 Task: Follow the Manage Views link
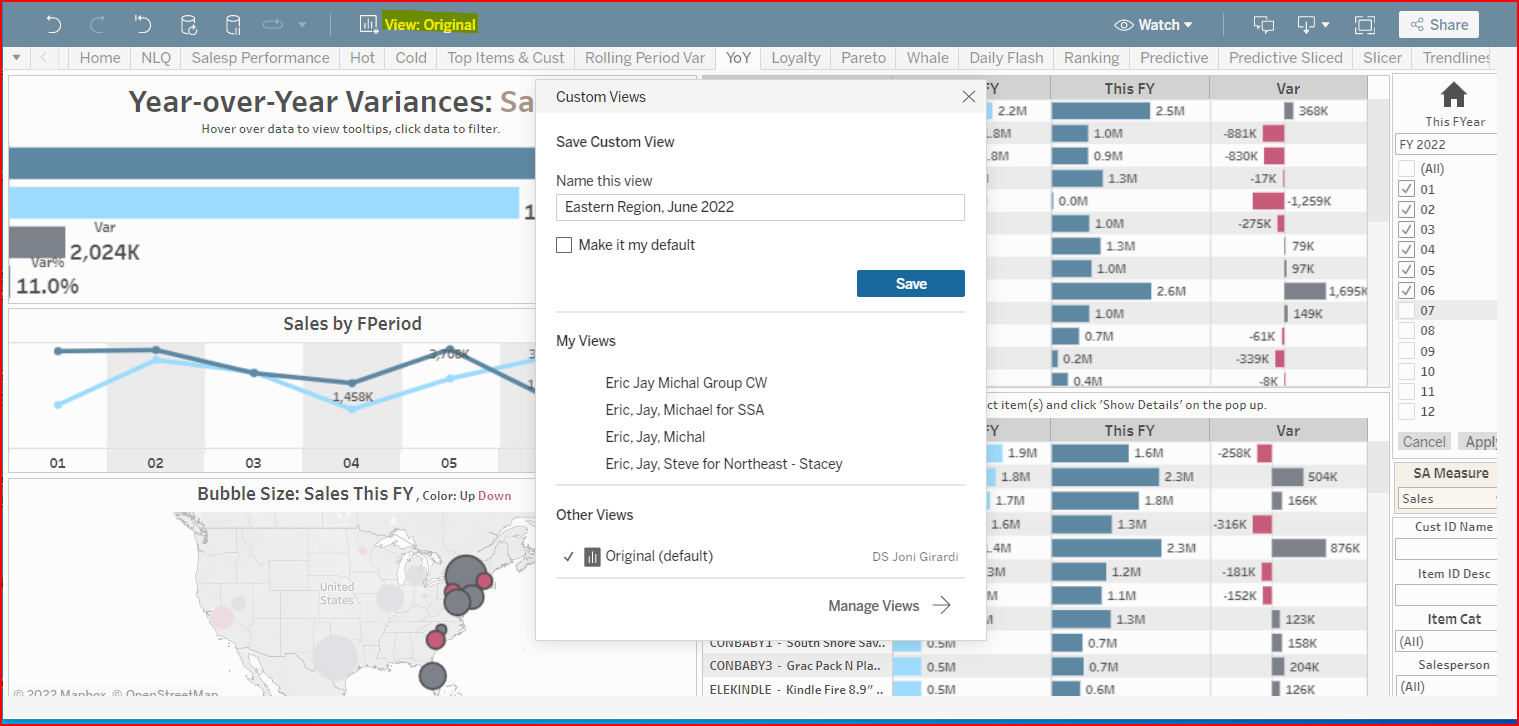(888, 605)
